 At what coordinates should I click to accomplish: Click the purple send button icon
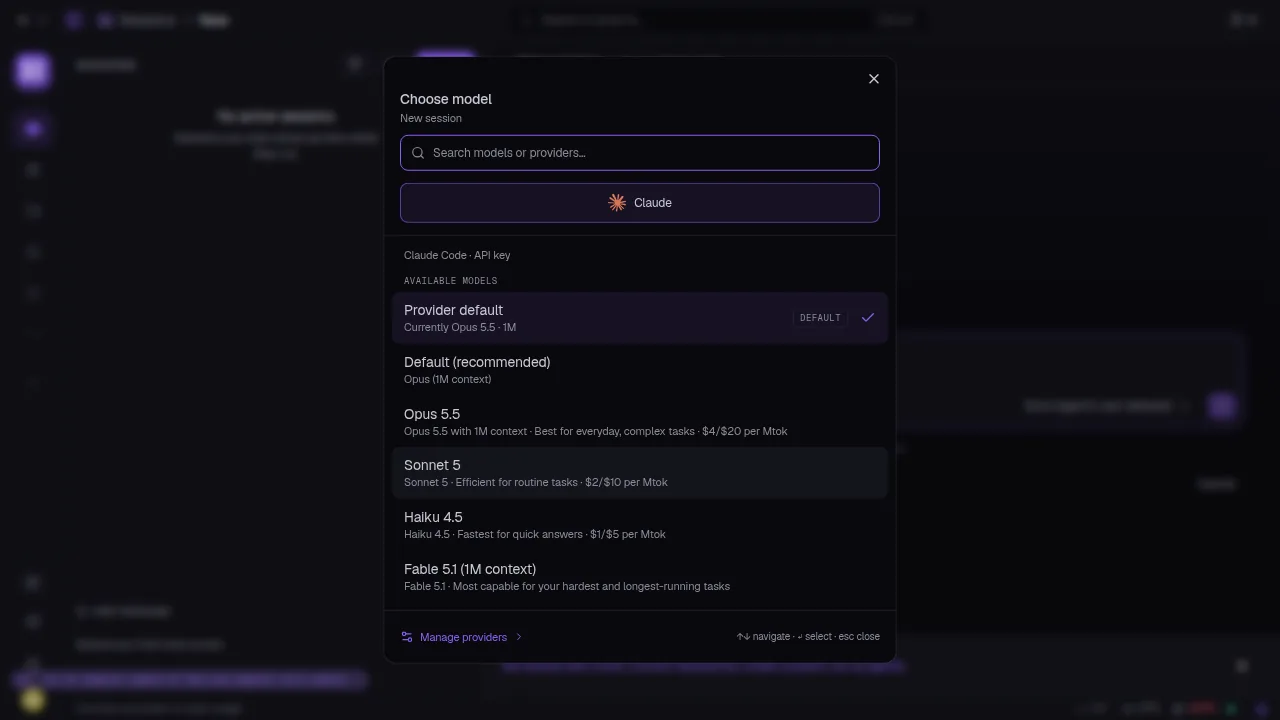pos(1221,406)
